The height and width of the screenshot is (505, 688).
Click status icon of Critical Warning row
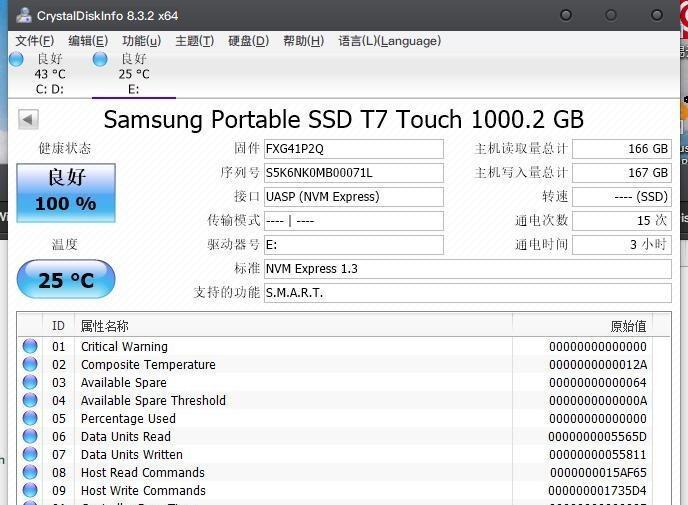point(30,346)
